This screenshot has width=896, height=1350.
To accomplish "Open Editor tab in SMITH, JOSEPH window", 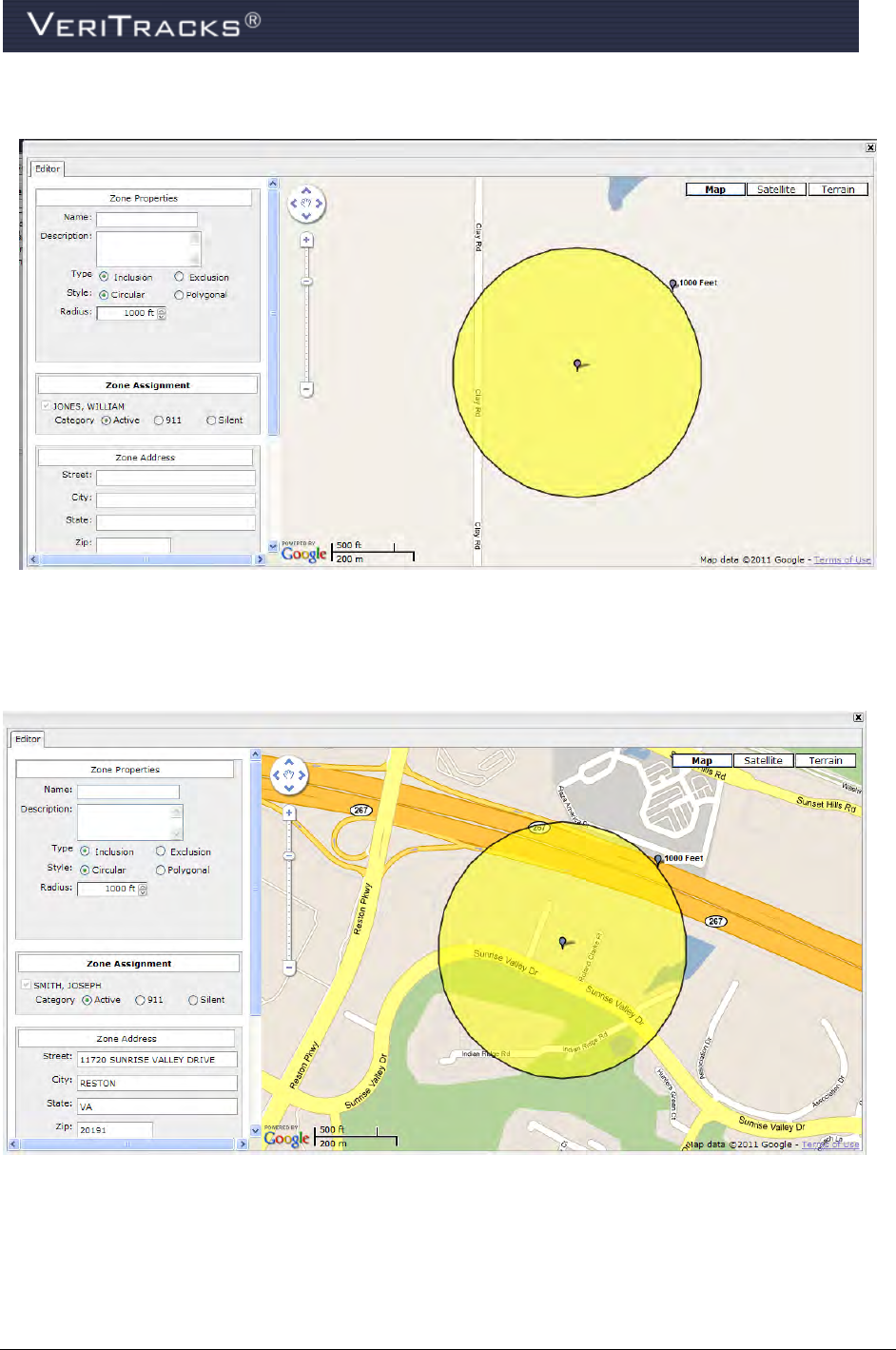I will (x=28, y=738).
